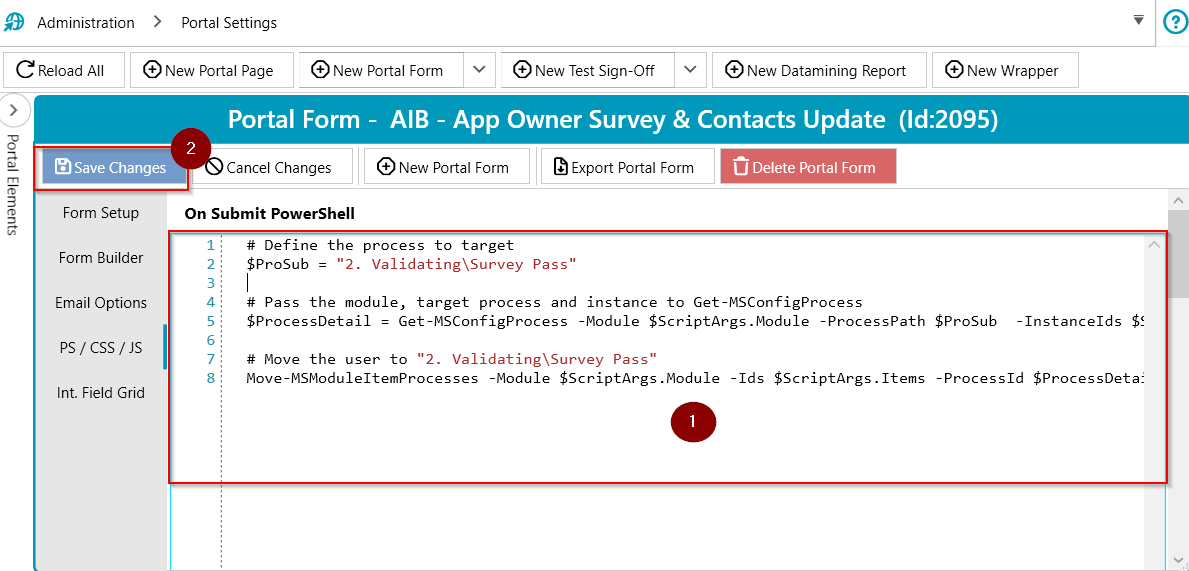Image resolution: width=1189 pixels, height=571 pixels.
Task: Open the Int. Field Grid tab
Action: (101, 393)
